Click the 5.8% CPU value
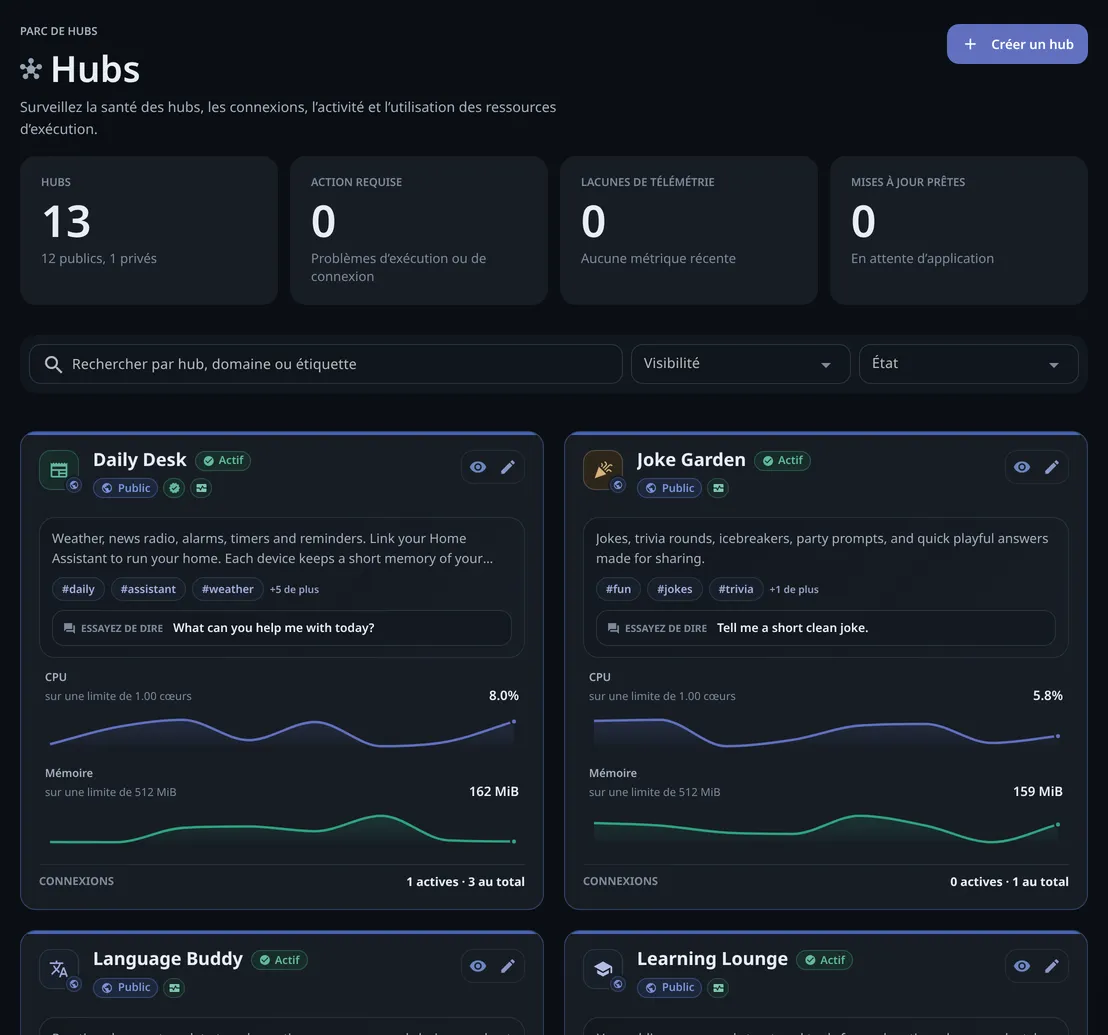Image resolution: width=1108 pixels, height=1035 pixels. (x=1048, y=696)
